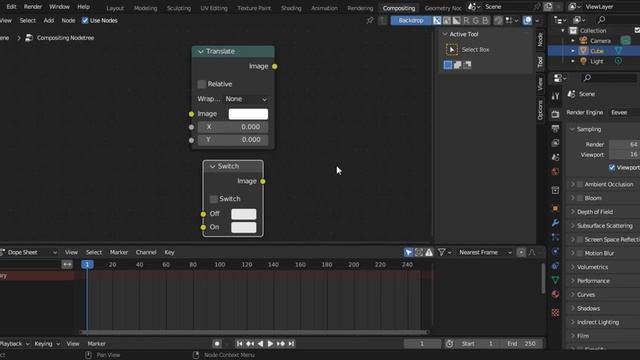Choose Subtract Existing Selection mode icon
The image size is (640, 360).
[x=467, y=65]
